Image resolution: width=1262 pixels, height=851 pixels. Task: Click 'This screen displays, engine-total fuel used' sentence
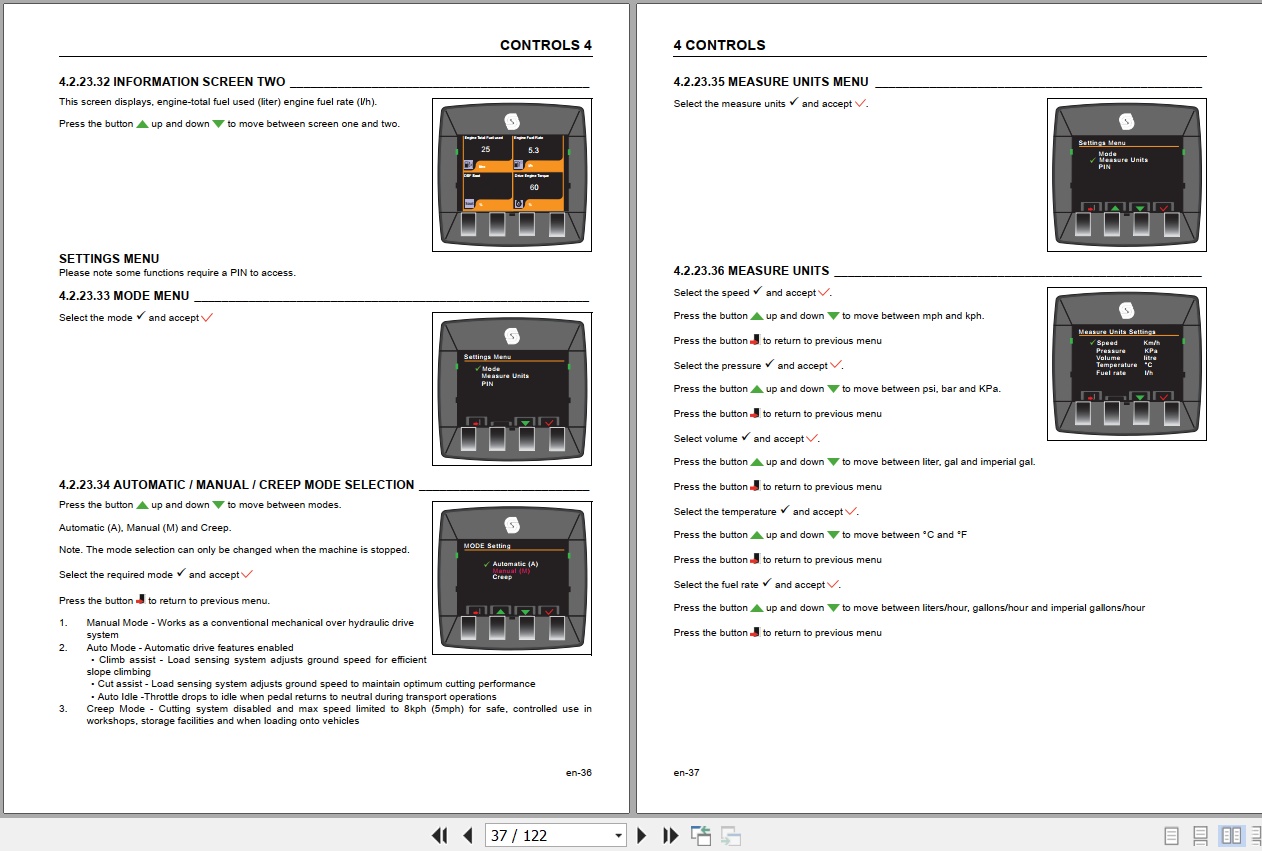click(x=218, y=102)
